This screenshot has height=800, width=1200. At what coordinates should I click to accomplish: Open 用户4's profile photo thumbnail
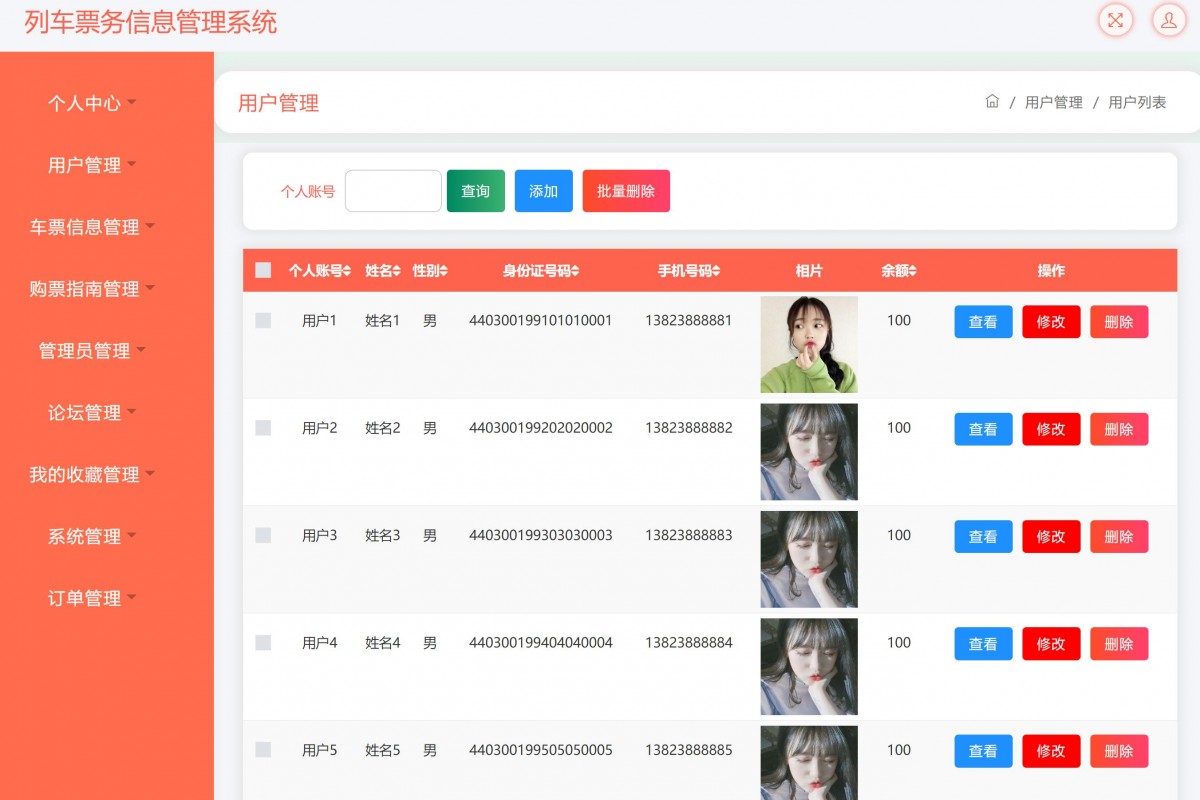(x=808, y=666)
